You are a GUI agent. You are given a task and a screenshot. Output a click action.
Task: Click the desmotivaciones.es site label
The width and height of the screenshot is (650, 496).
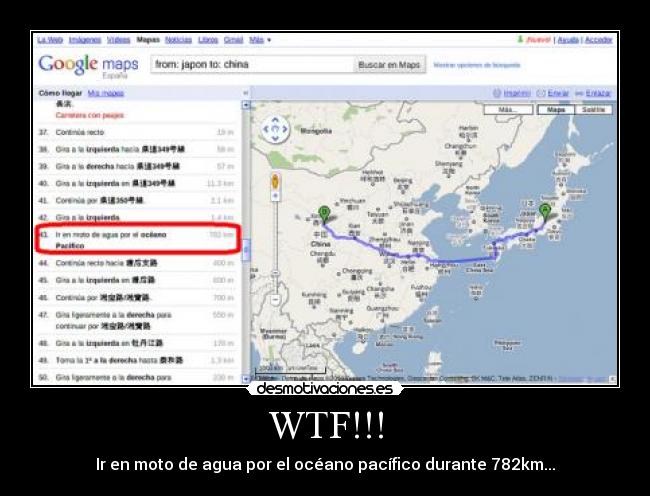[325, 389]
